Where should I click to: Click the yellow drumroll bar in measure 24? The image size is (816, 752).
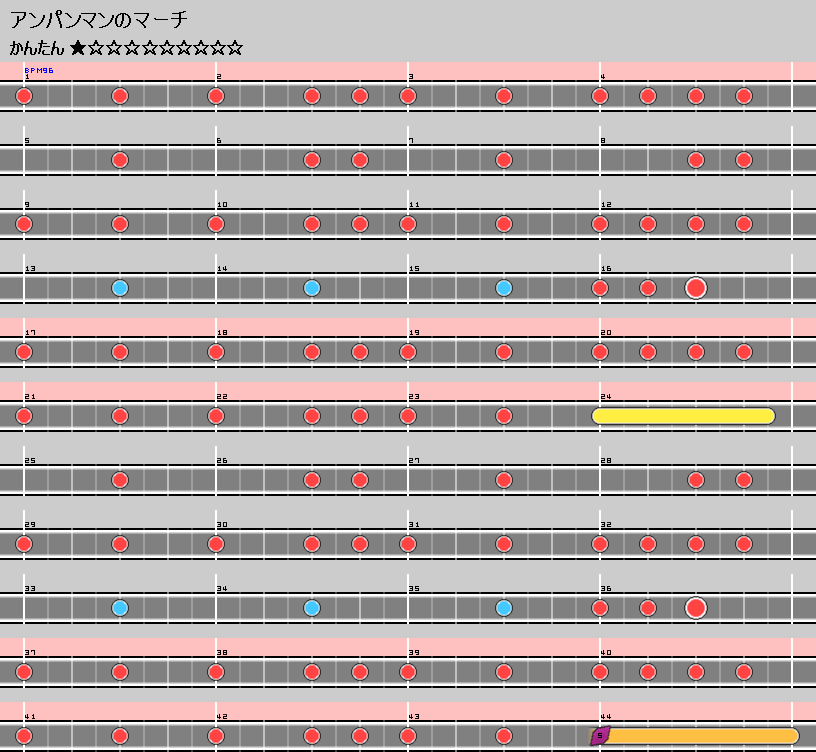[683, 416]
